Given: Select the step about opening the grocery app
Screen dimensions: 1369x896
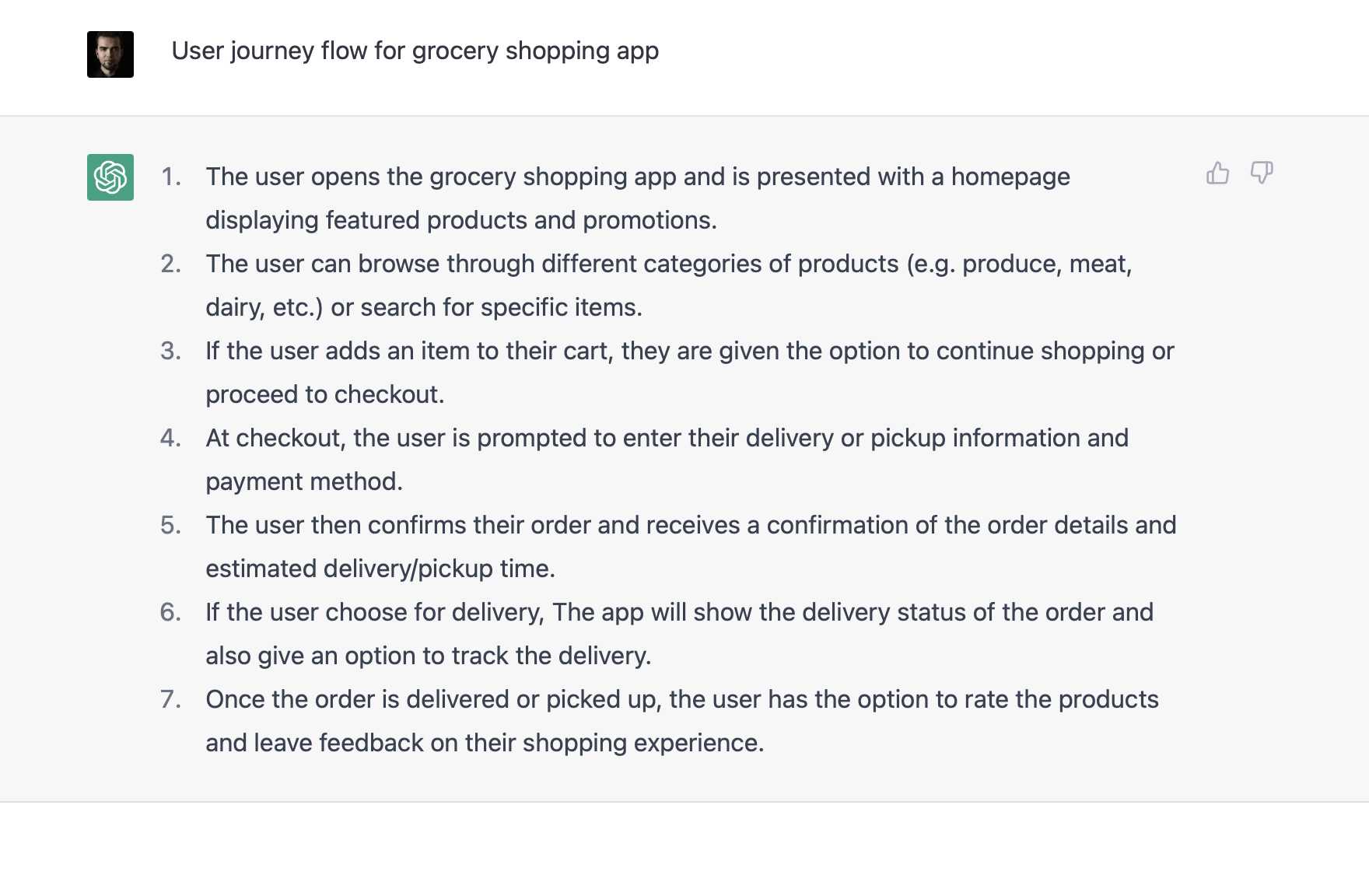Looking at the screenshot, I should pos(637,177).
